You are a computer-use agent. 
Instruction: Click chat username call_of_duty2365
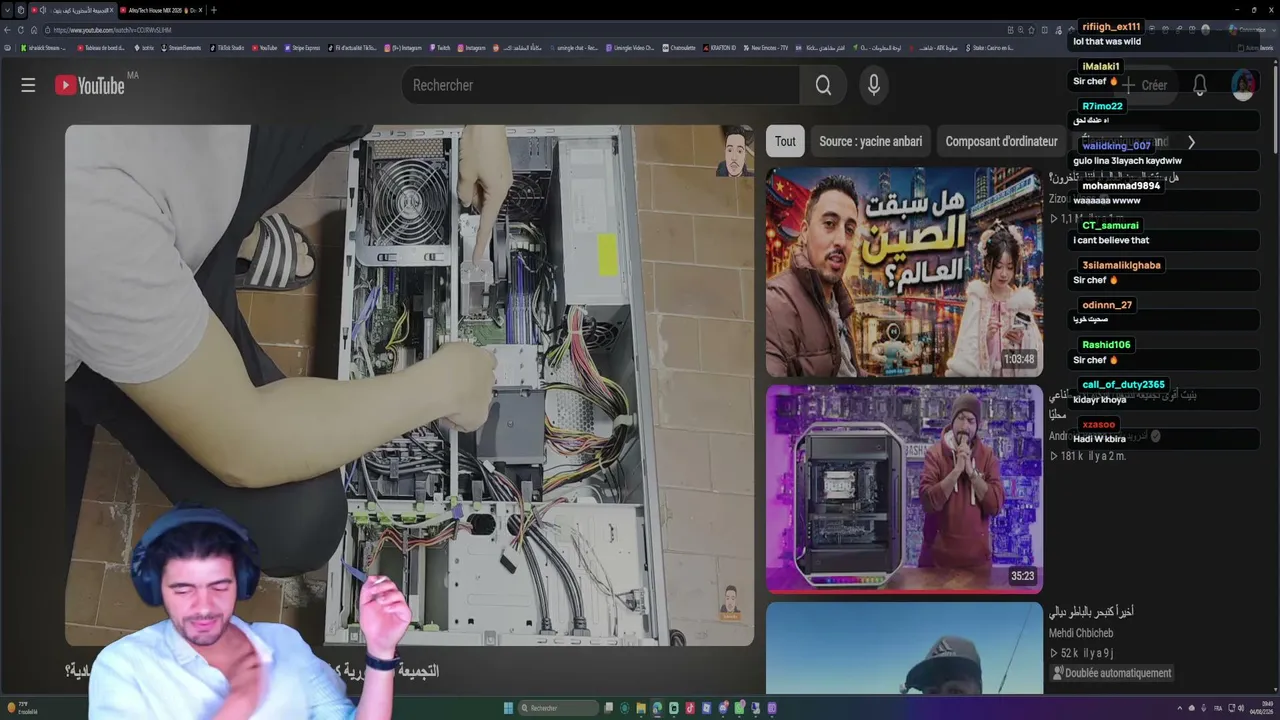click(1123, 385)
